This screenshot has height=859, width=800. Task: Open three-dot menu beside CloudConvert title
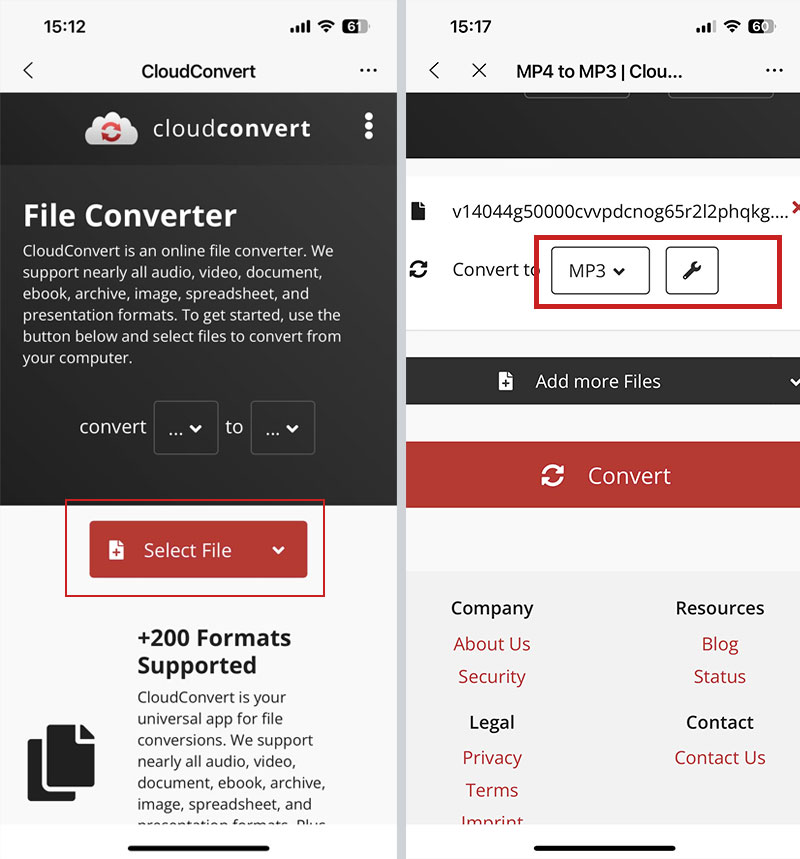point(368,71)
